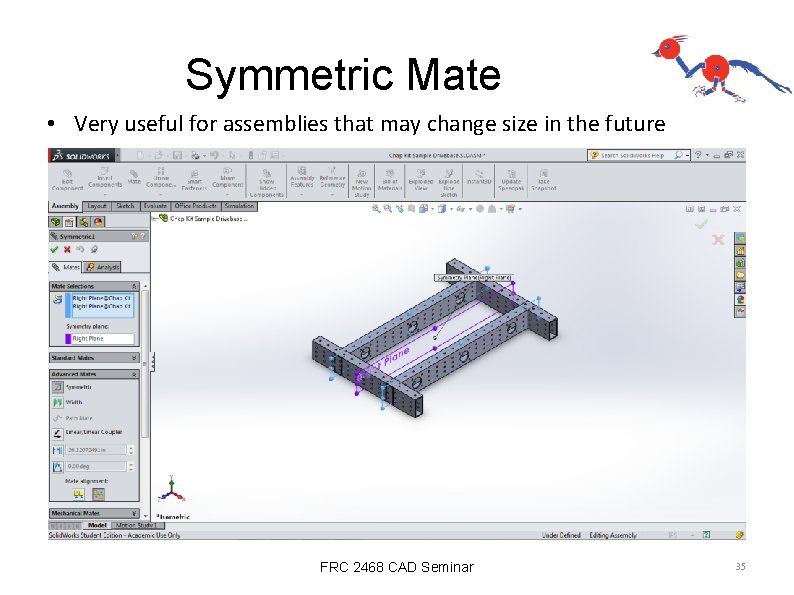Image resolution: width=794 pixels, height=595 pixels.
Task: Click the Zoom to Area icon
Action: click(x=387, y=209)
